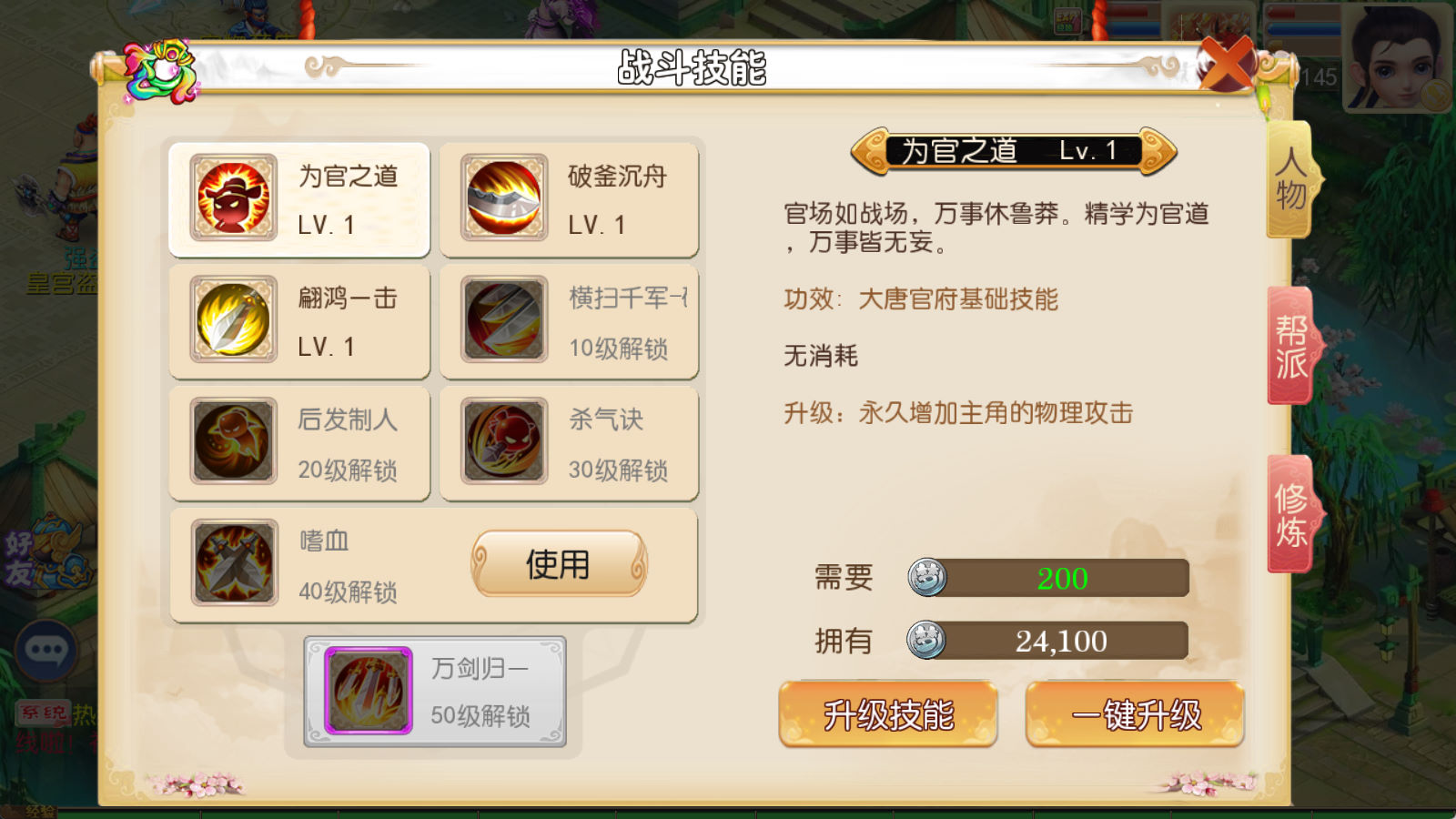Switch to the 帮派 side tab
Viewport: 1456px width, 819px height.
[x=1292, y=346]
